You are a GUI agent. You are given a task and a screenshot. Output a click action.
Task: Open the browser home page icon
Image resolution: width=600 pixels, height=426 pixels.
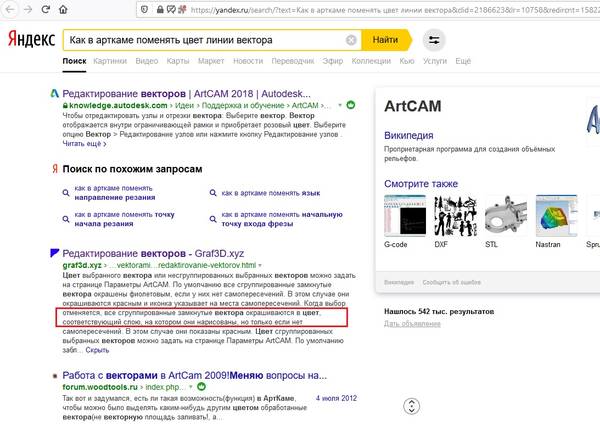(x=63, y=9)
